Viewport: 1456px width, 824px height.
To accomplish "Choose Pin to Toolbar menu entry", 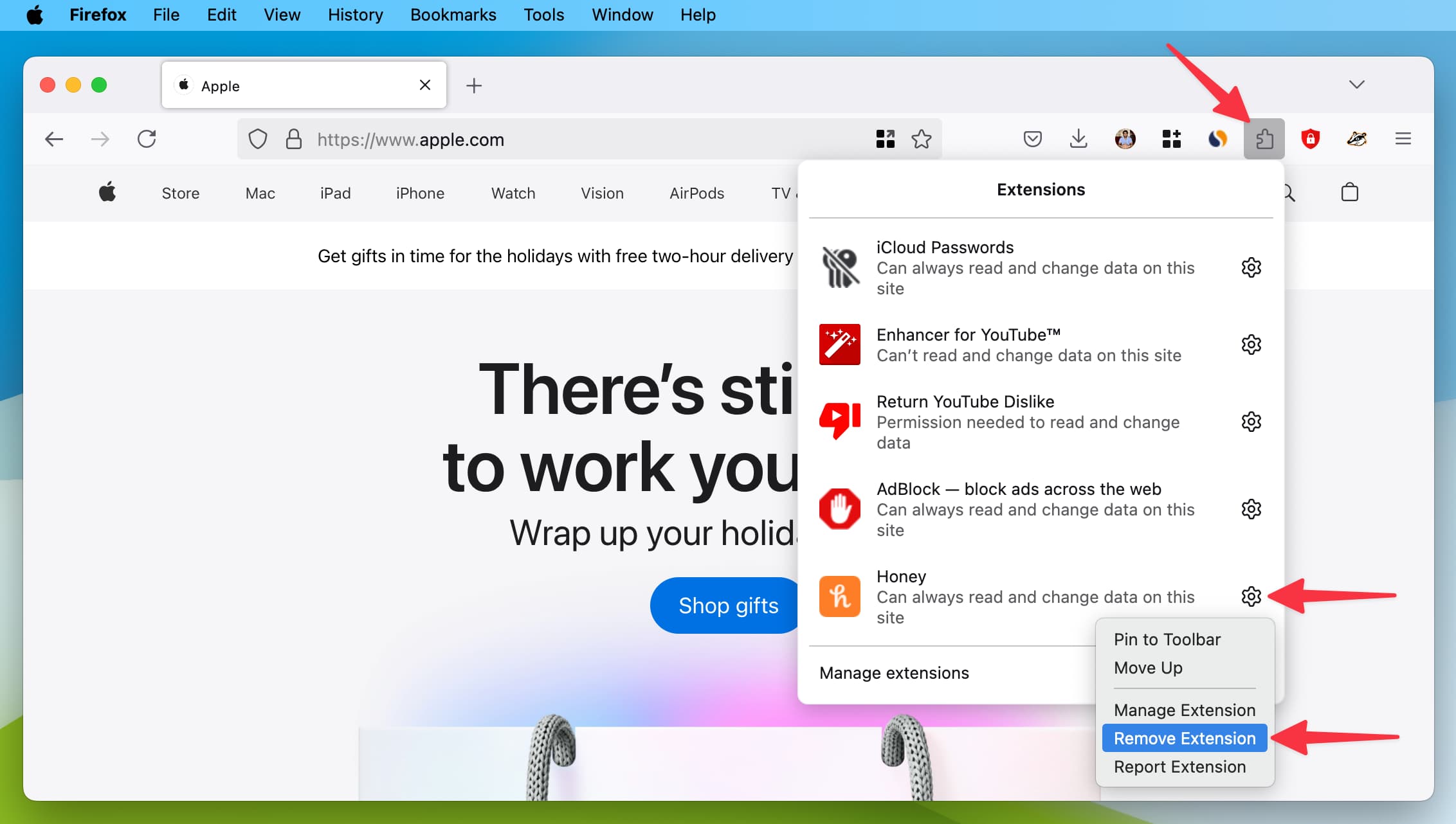I will 1167,639.
